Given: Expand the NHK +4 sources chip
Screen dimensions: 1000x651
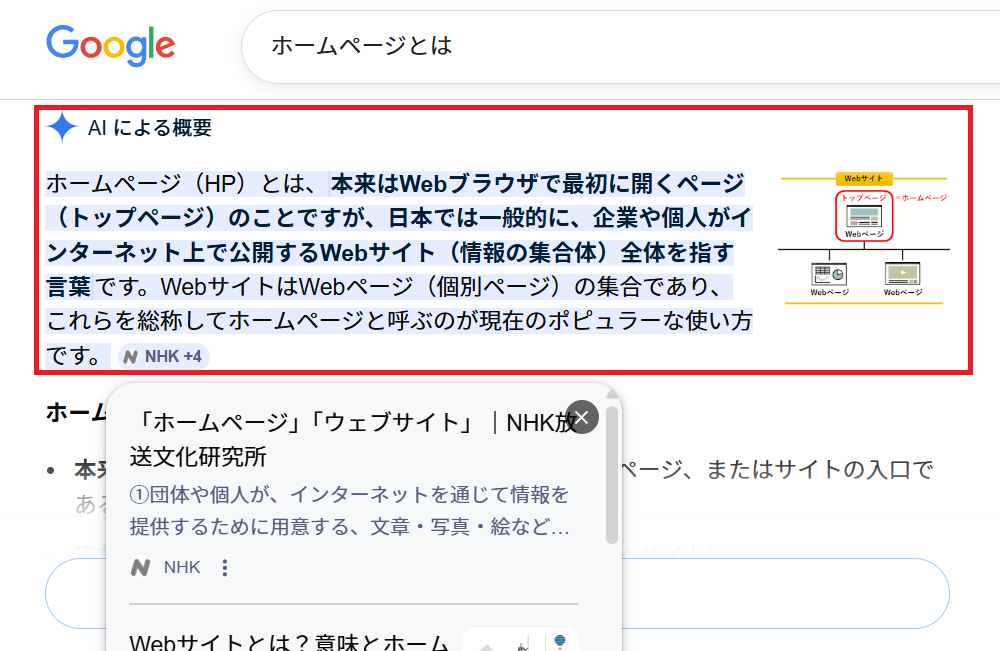Looking at the screenshot, I should click(164, 356).
